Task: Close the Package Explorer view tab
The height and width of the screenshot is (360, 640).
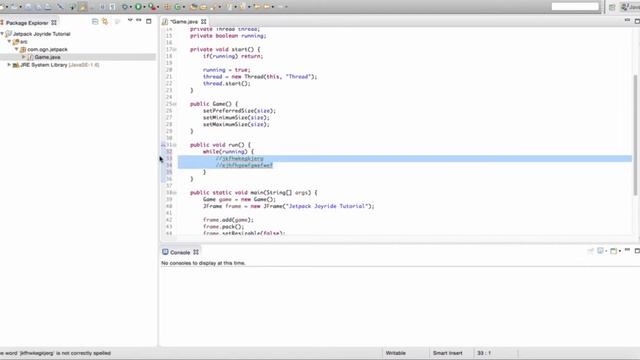Action: click(x=54, y=23)
